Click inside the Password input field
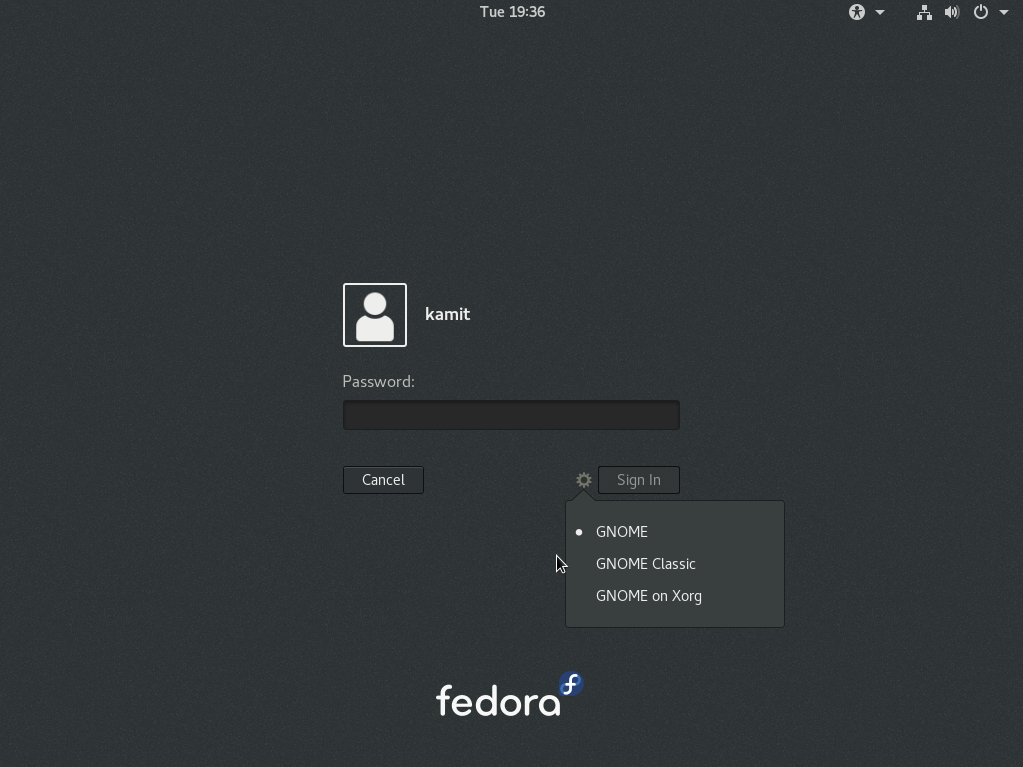The image size is (1023, 768). point(511,414)
